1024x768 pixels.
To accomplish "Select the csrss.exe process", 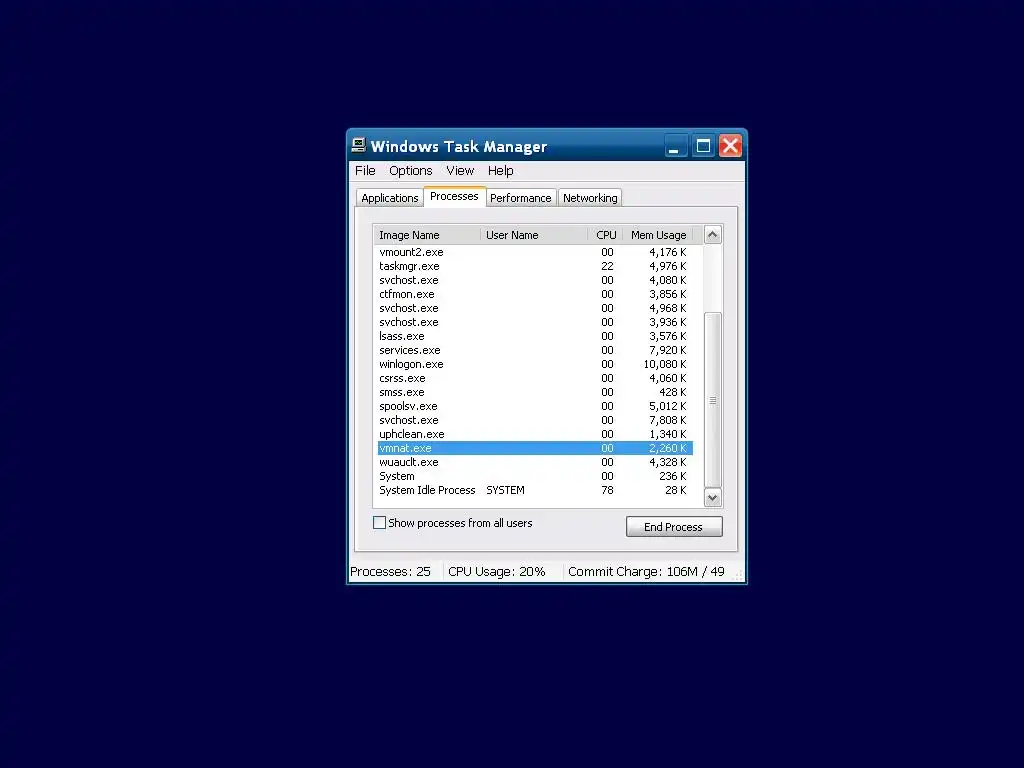I will click(535, 378).
